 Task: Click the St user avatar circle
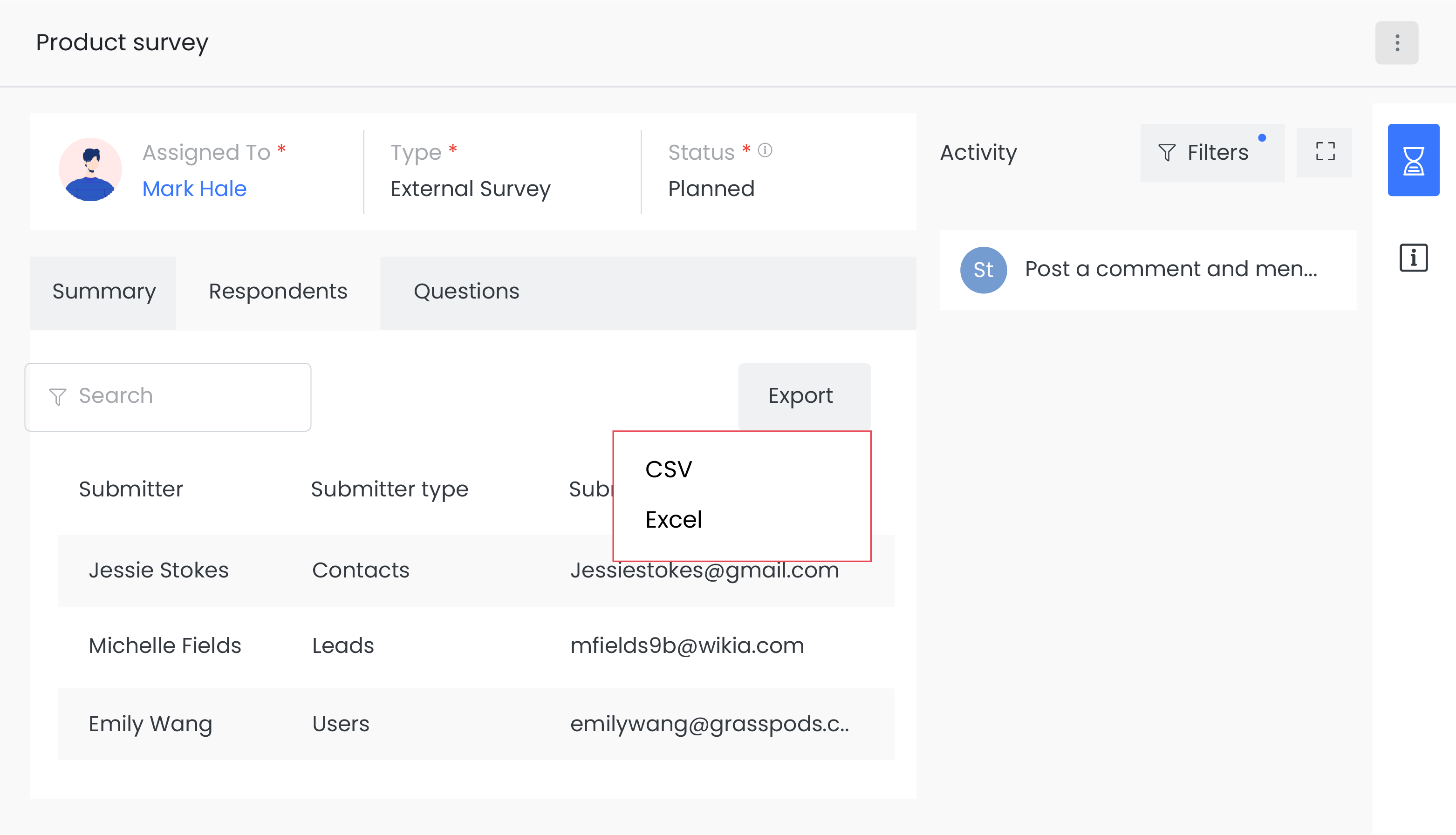pos(983,270)
